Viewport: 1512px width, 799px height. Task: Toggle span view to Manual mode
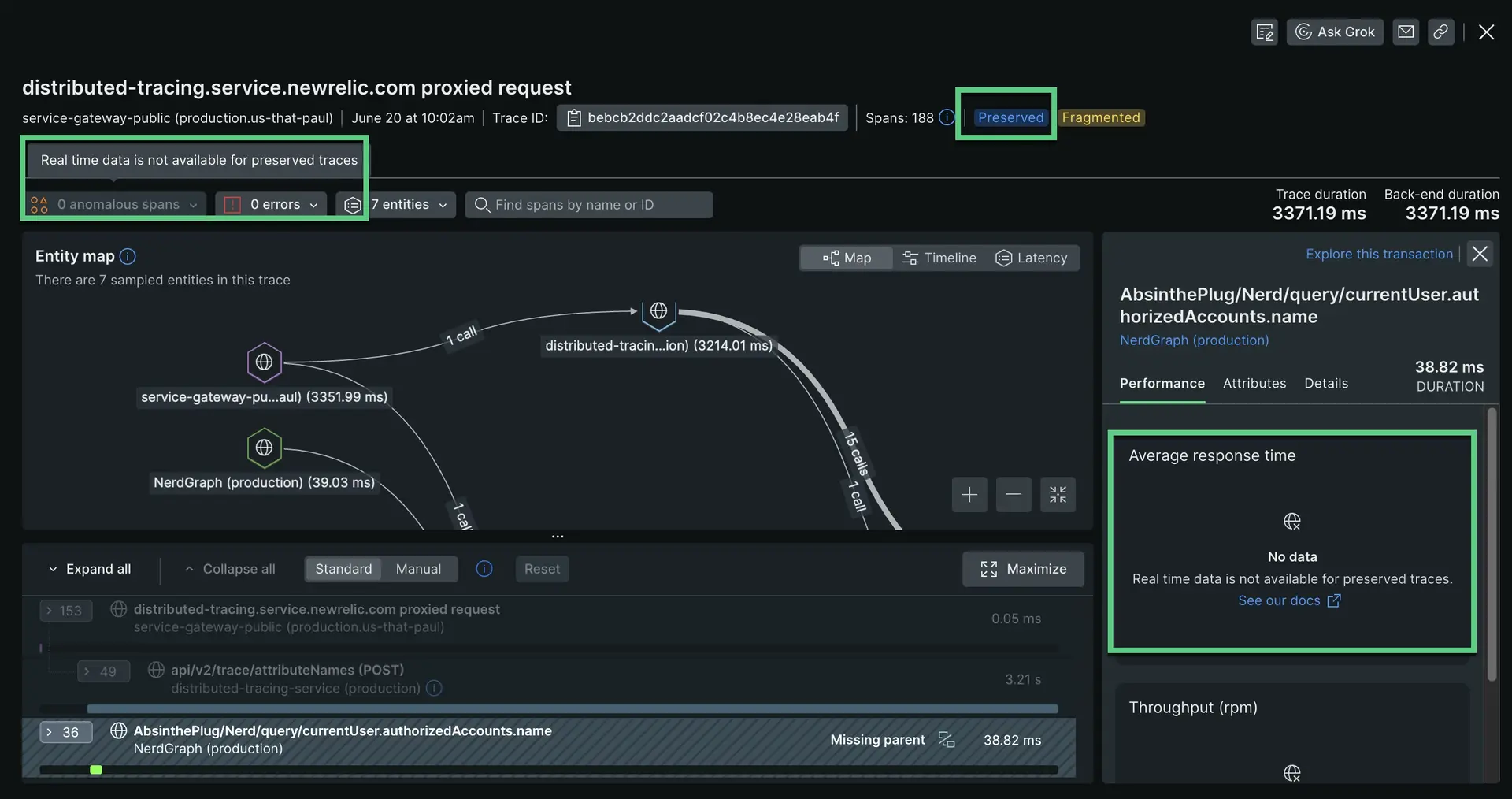[418, 569]
